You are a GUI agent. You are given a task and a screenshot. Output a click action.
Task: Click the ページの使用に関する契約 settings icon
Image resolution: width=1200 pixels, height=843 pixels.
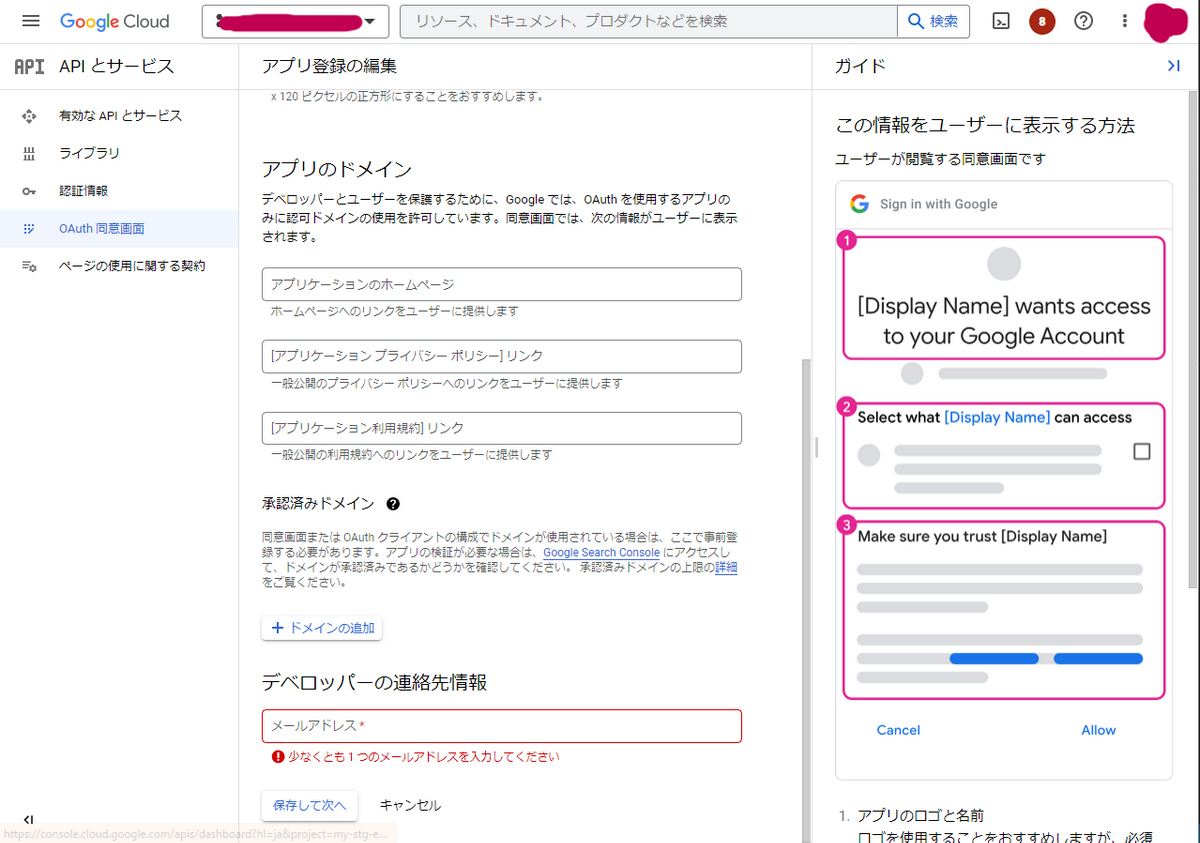(29, 266)
